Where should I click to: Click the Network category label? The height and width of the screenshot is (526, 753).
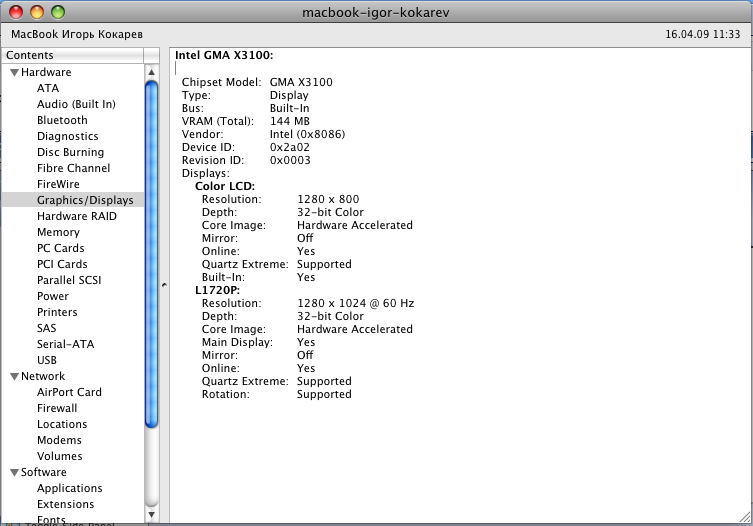coord(43,376)
